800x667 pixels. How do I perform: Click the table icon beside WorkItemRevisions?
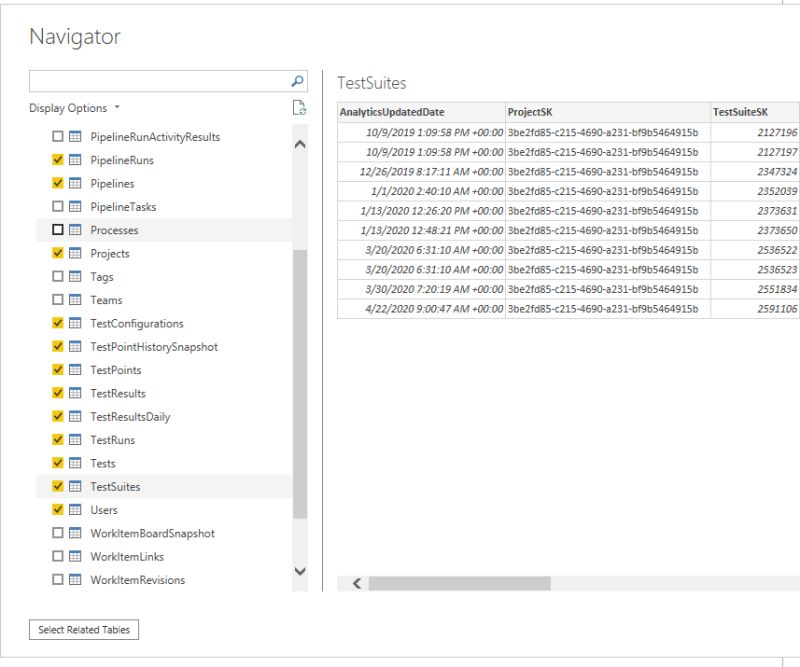point(75,580)
